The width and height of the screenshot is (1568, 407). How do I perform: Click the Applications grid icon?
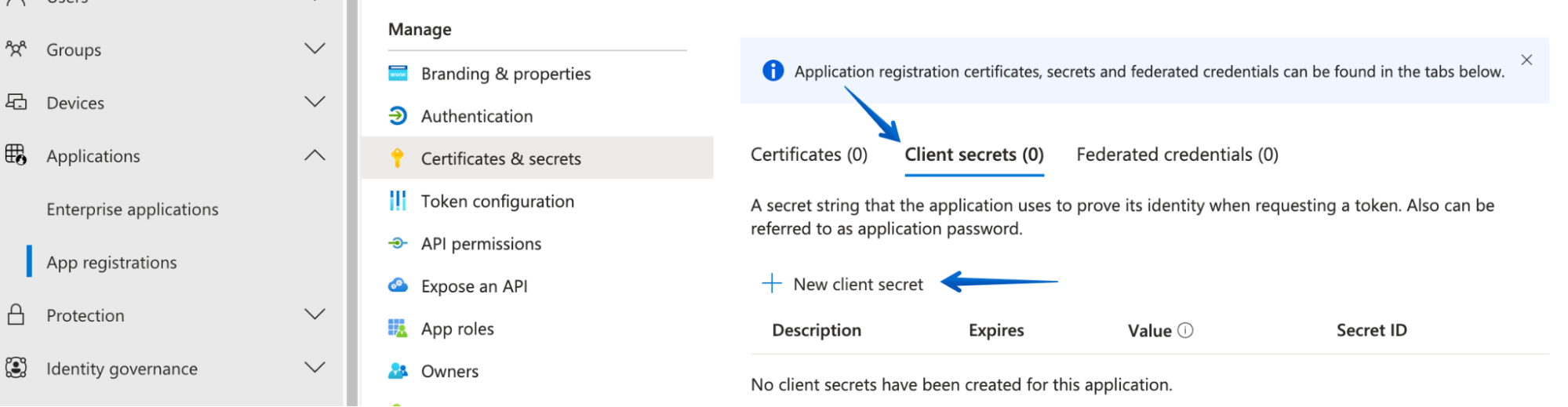16,154
